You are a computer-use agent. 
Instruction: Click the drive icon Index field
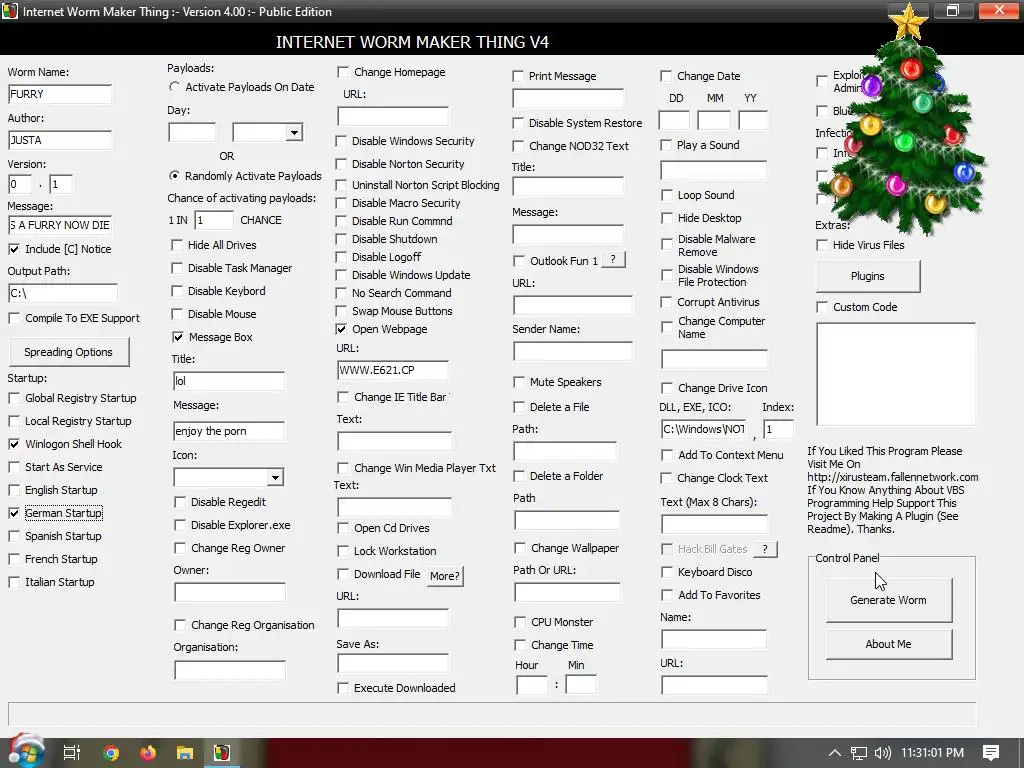click(778, 429)
